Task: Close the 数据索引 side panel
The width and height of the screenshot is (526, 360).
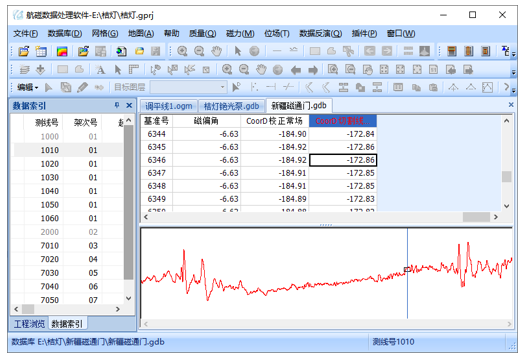Action: [x=129, y=105]
